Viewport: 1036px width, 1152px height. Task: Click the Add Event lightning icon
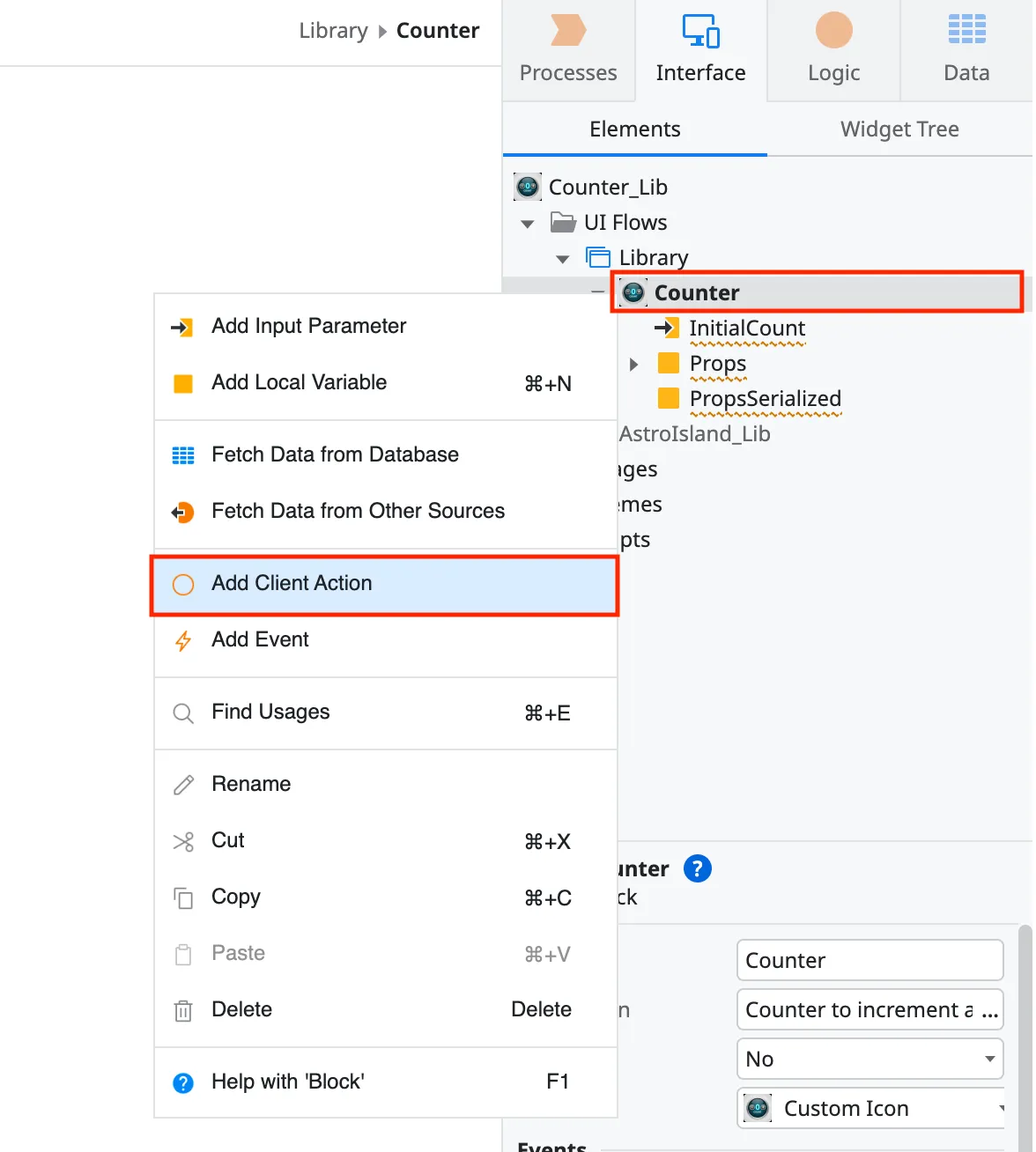[x=182, y=641]
